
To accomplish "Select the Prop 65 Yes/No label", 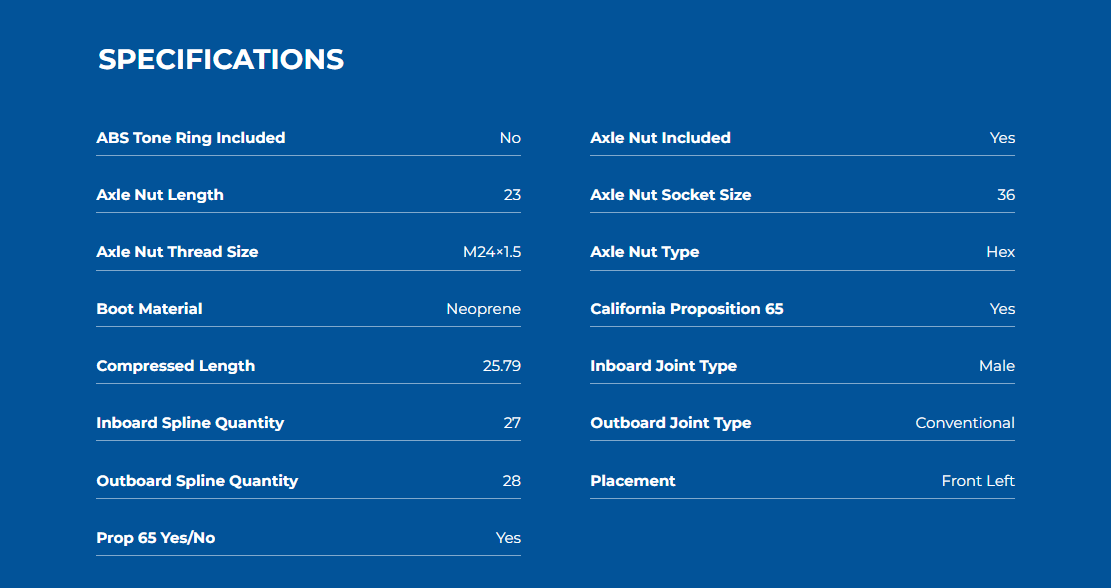I will [156, 538].
